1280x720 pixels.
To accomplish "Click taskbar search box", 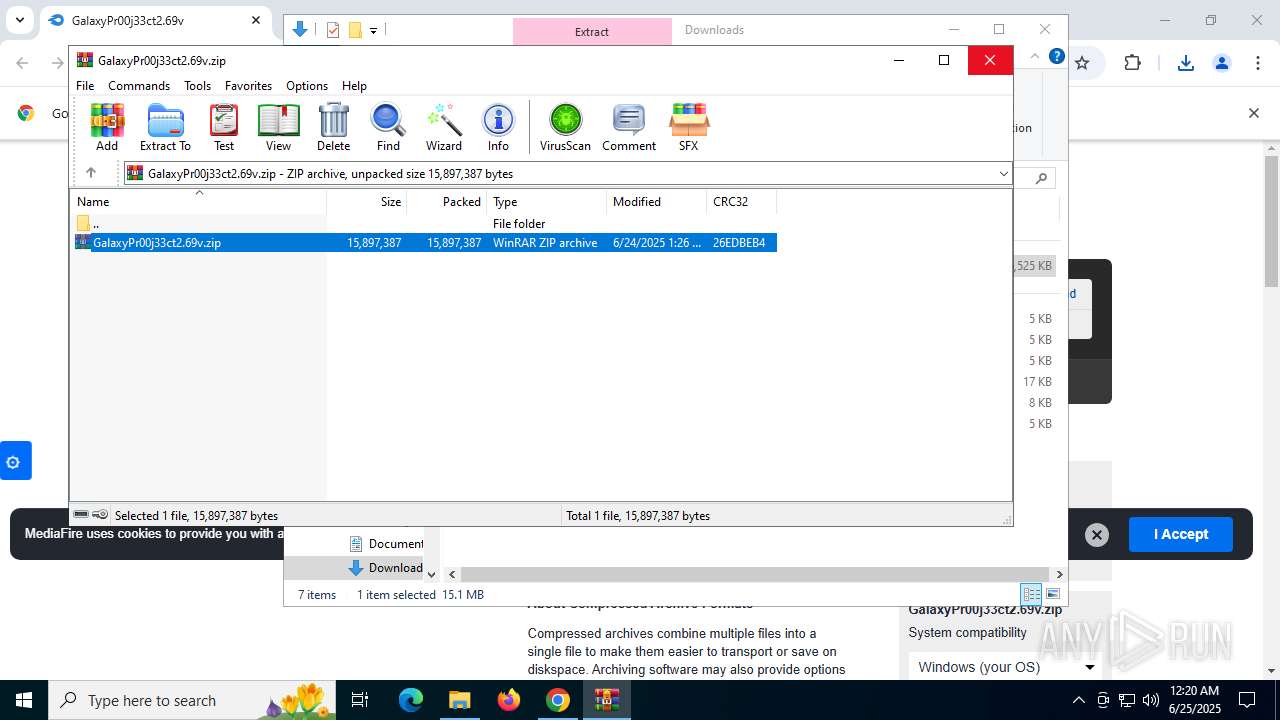I will tap(193, 700).
